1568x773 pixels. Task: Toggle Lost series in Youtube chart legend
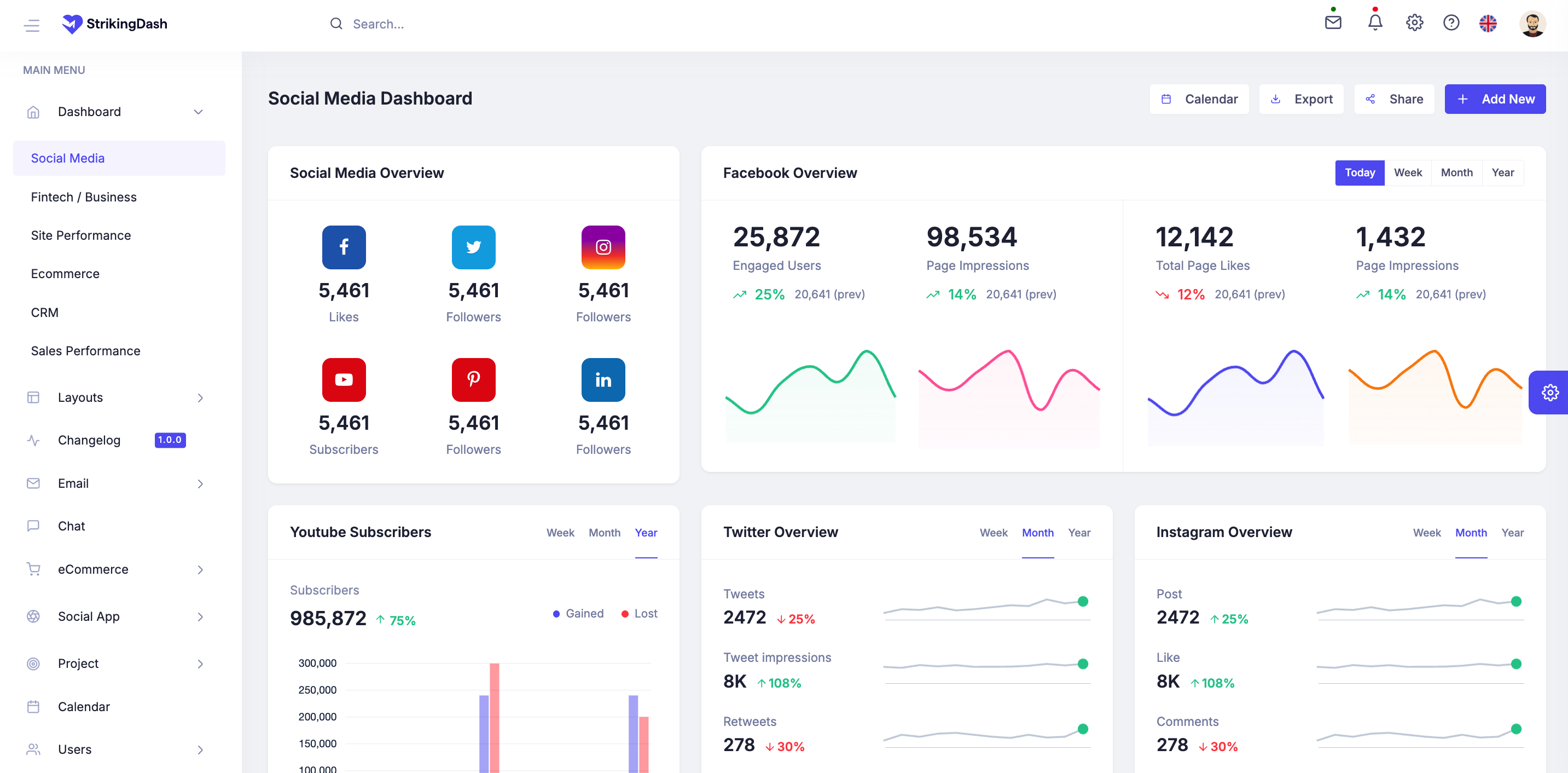[639, 613]
